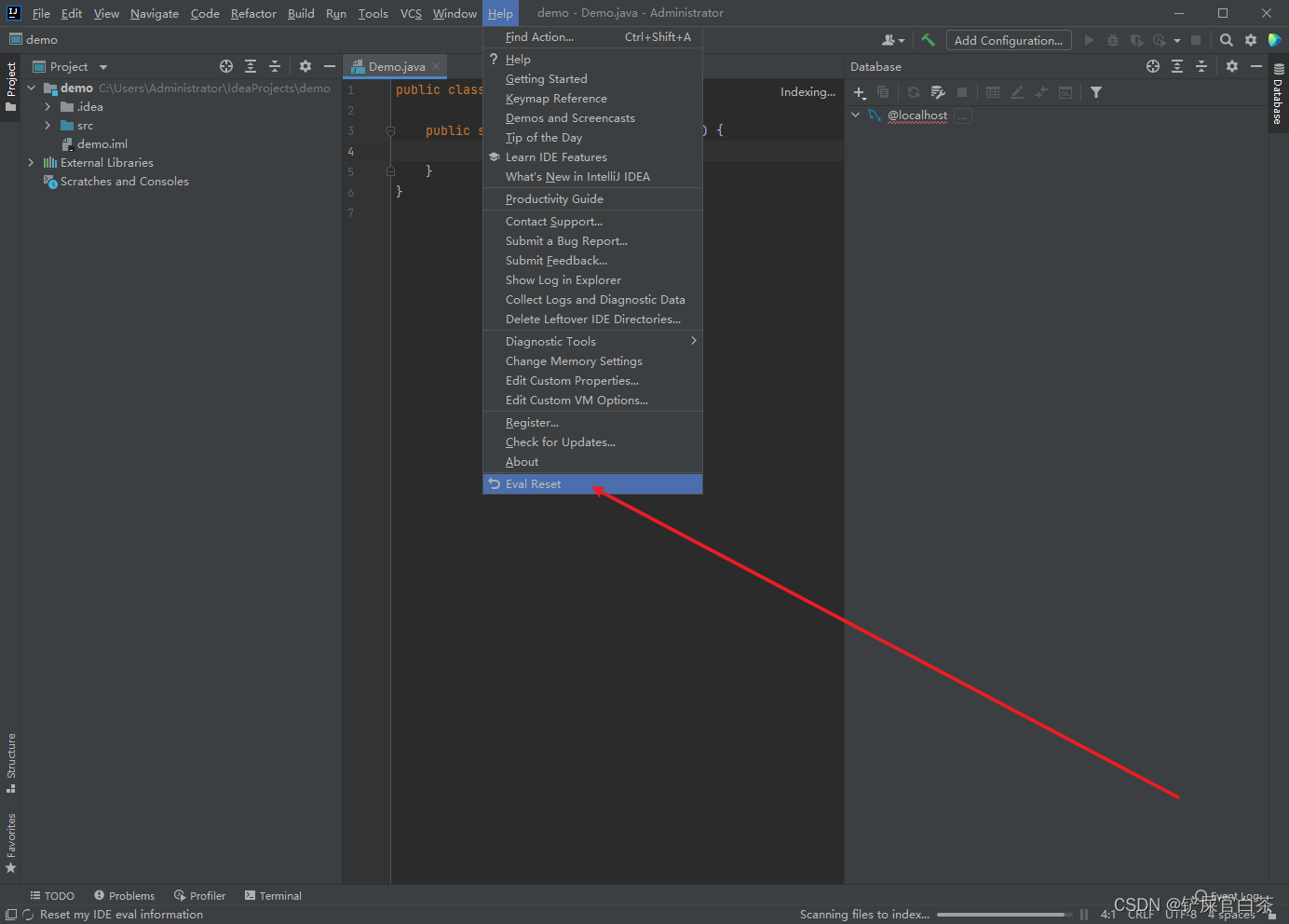The width and height of the screenshot is (1289, 924).
Task: Expand all in Database panel
Action: tap(1177, 66)
